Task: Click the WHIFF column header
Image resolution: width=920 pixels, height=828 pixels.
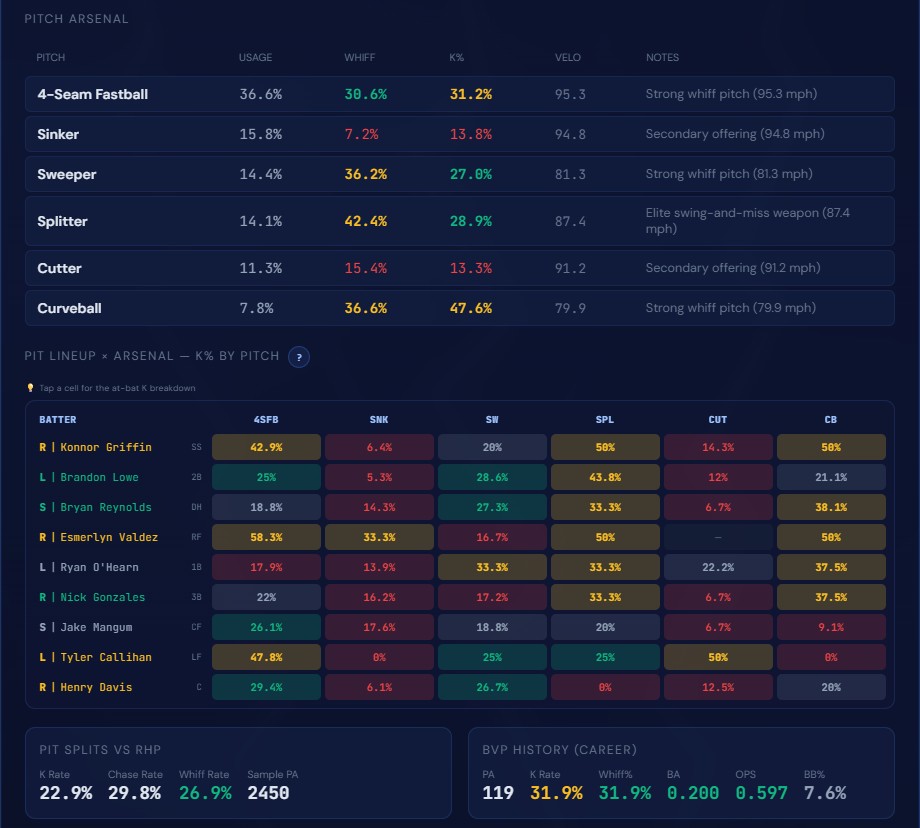Action: 359,58
